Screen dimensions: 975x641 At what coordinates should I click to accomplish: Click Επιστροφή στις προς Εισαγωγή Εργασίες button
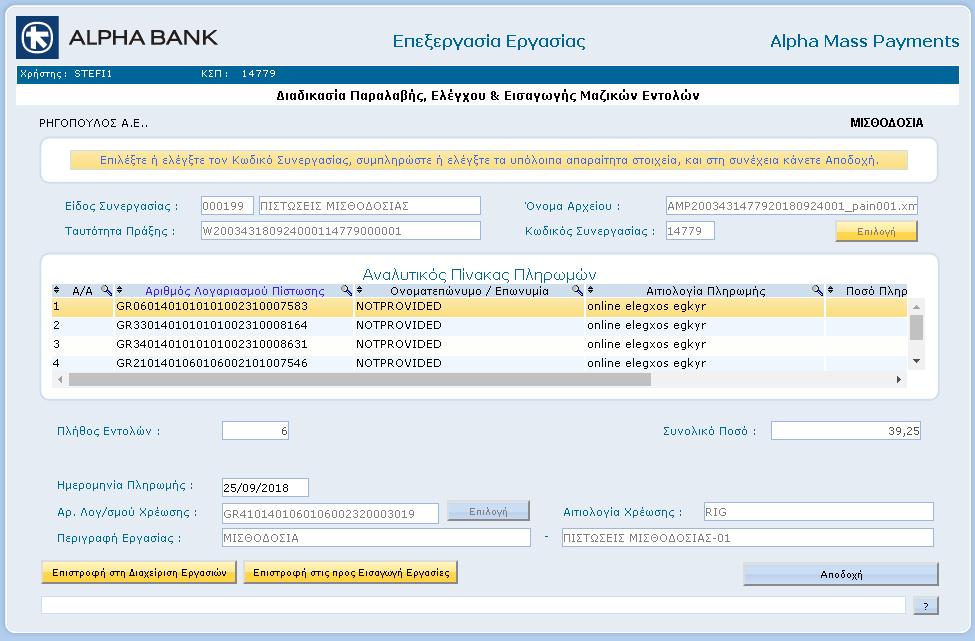(351, 573)
